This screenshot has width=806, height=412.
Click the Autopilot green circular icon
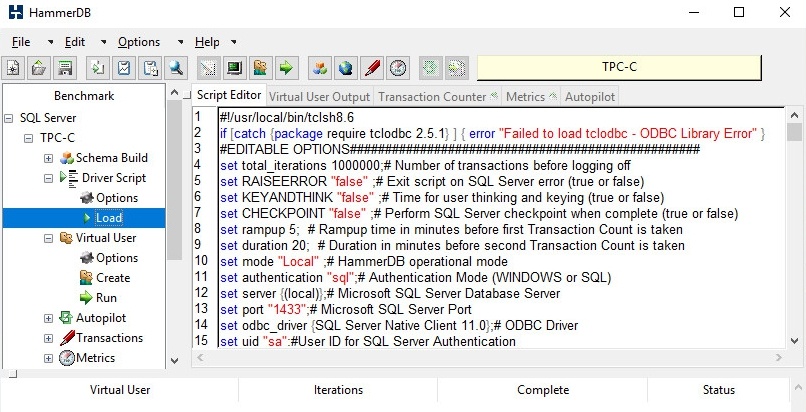coord(430,68)
